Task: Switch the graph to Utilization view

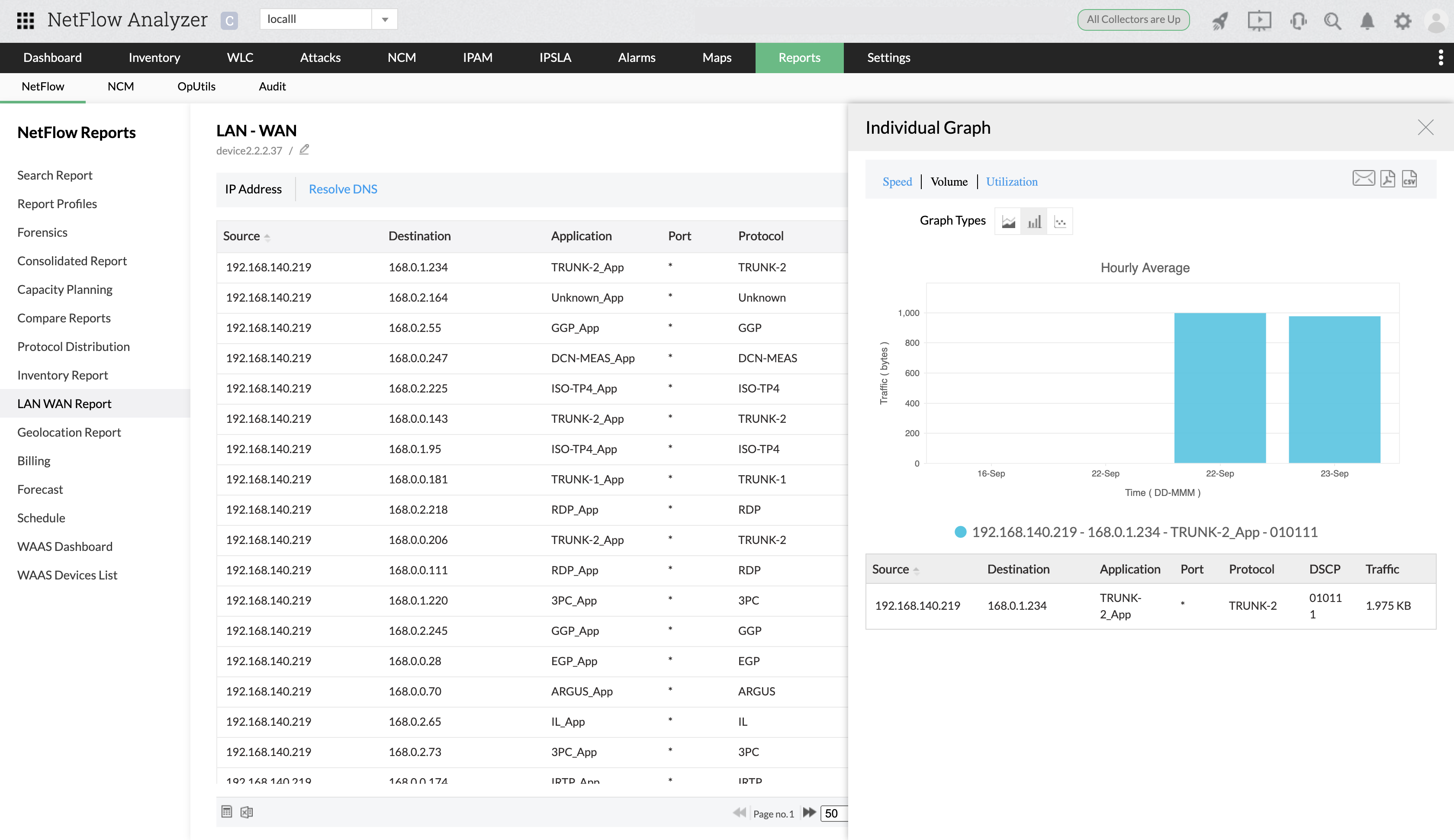Action: (1011, 182)
